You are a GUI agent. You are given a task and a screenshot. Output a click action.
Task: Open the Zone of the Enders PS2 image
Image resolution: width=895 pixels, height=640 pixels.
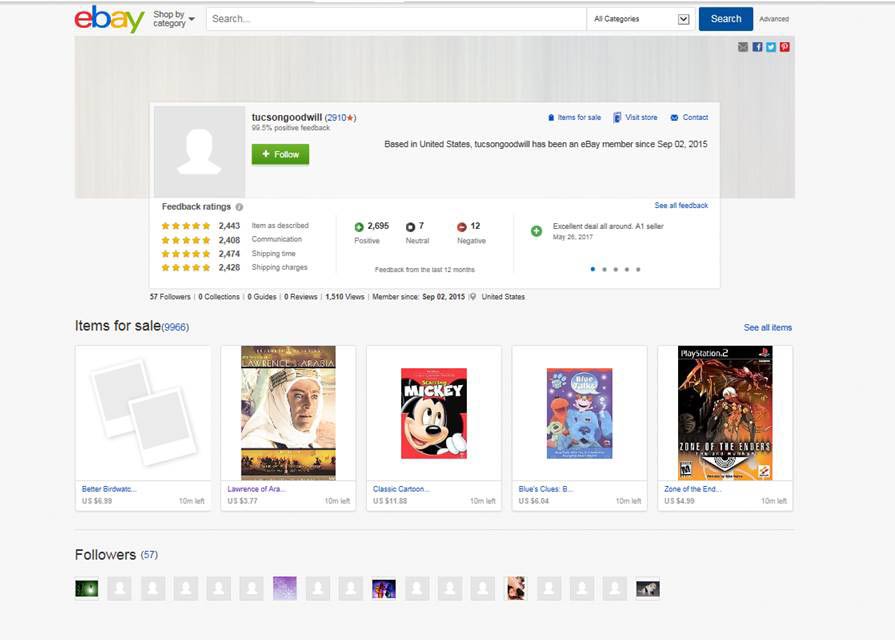pyautogui.click(x=725, y=413)
